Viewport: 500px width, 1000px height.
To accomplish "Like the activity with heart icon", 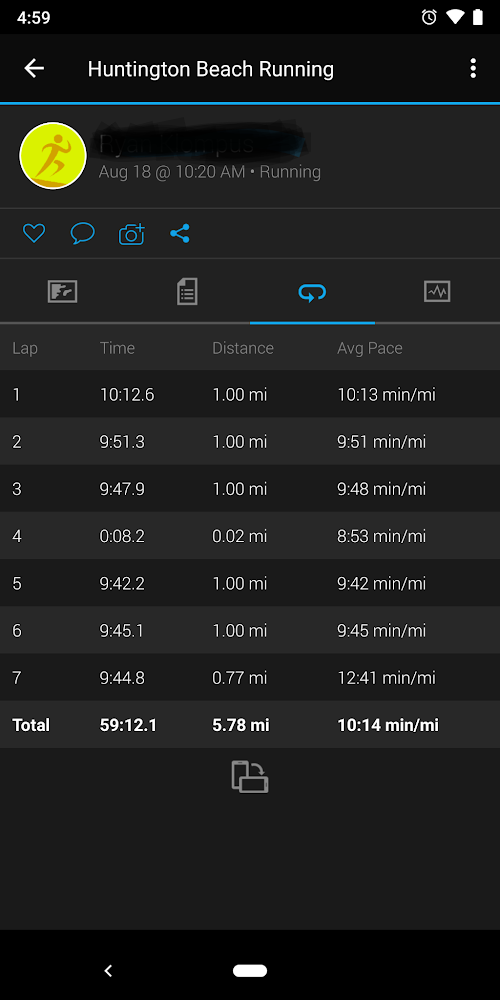I will pyautogui.click(x=34, y=233).
